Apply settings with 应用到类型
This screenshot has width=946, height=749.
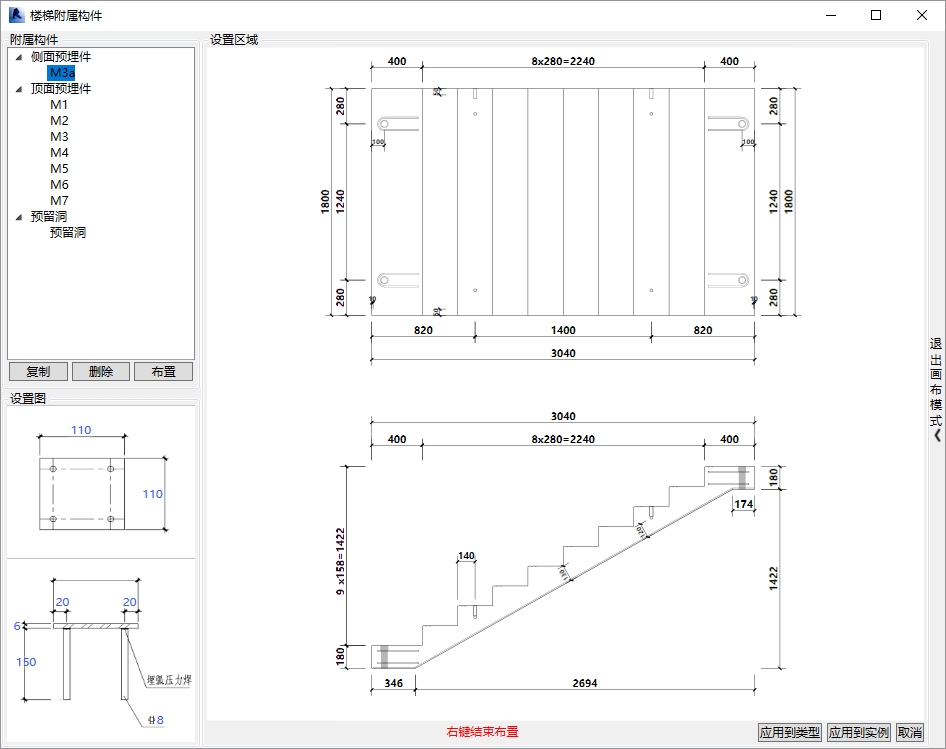[x=790, y=733]
